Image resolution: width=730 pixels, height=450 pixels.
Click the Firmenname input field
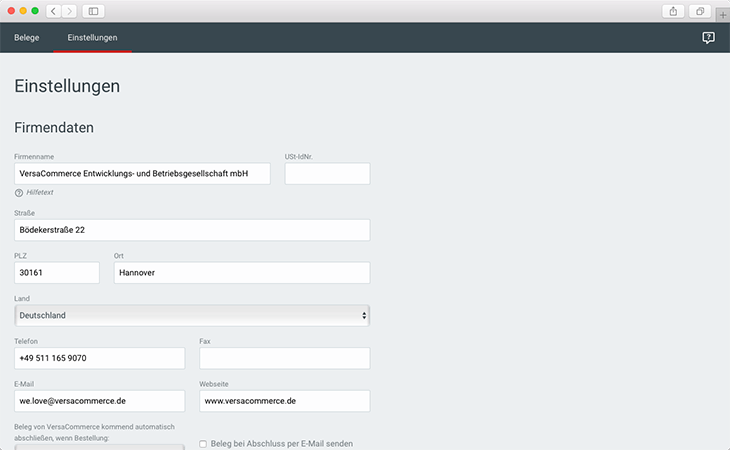click(x=142, y=174)
